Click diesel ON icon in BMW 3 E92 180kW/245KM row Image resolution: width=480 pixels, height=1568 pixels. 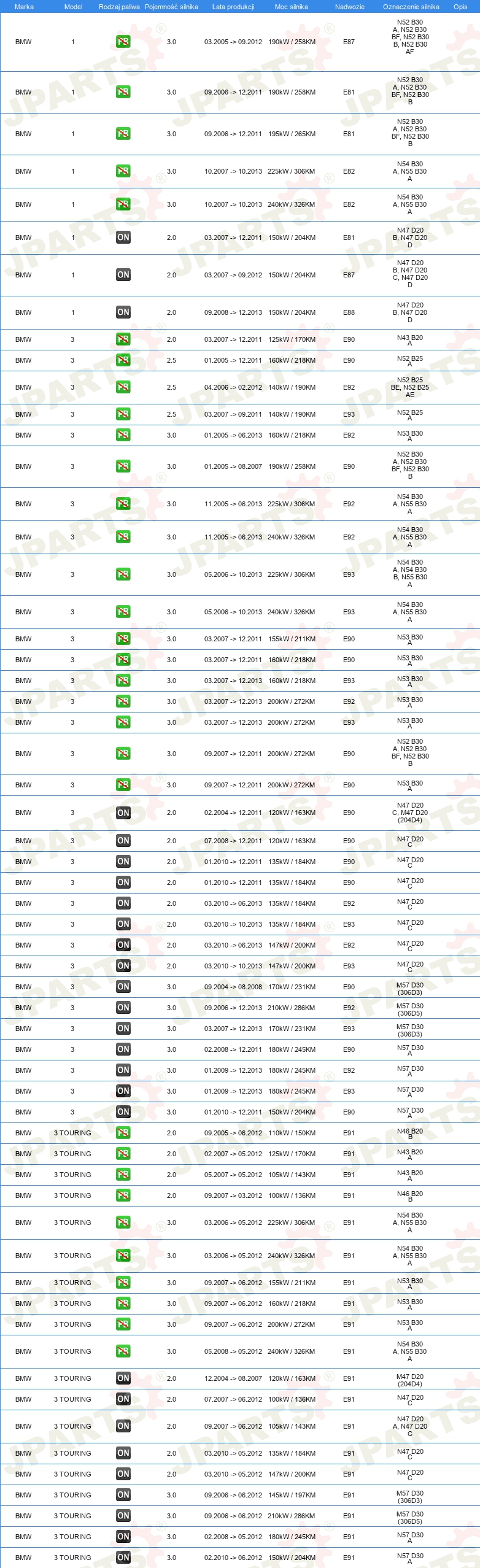coord(123,1070)
